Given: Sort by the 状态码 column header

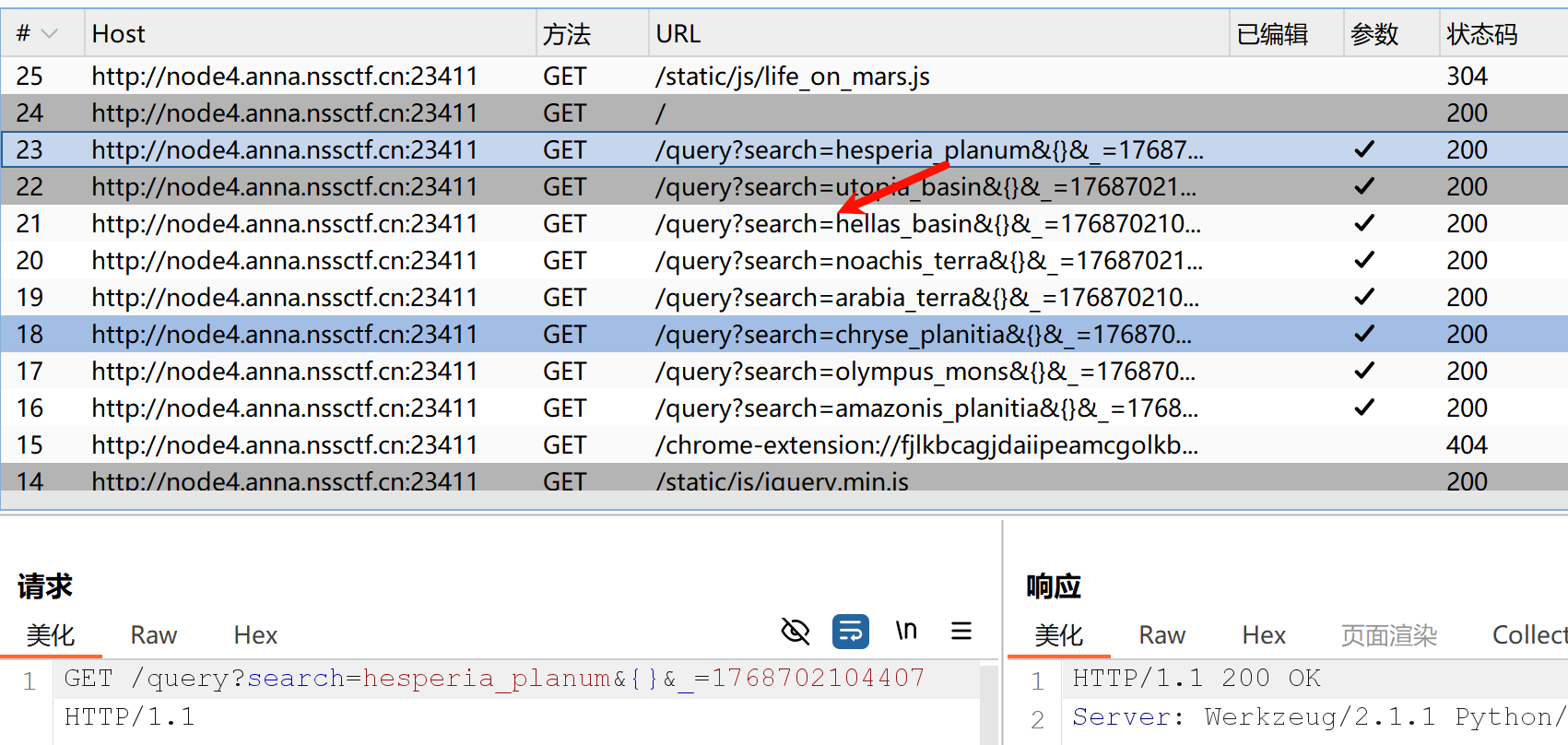Looking at the screenshot, I should click(1481, 34).
